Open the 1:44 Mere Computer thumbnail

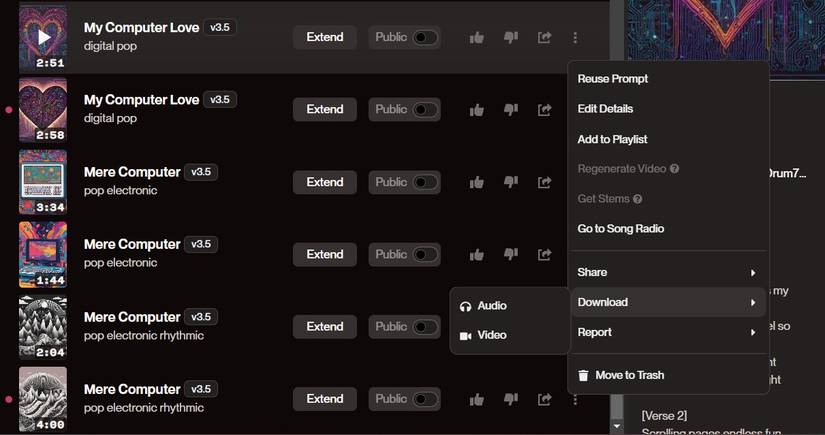(43, 255)
